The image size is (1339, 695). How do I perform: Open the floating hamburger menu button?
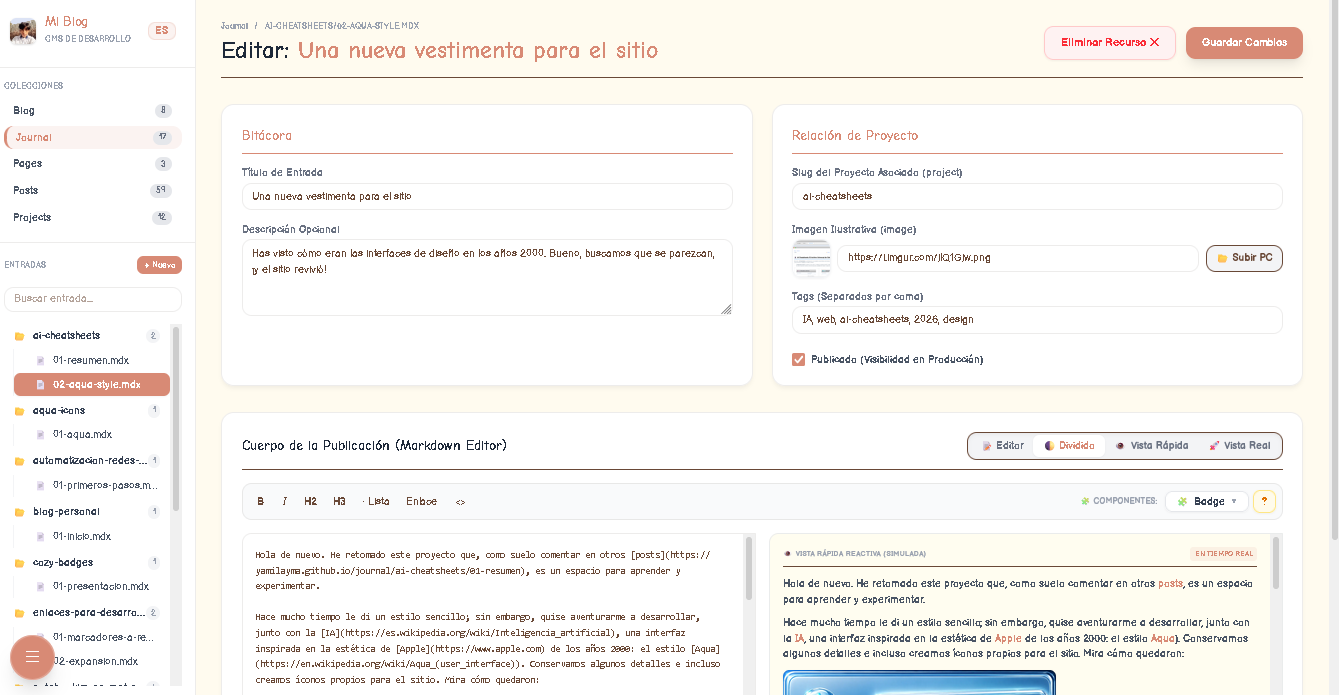[32, 656]
